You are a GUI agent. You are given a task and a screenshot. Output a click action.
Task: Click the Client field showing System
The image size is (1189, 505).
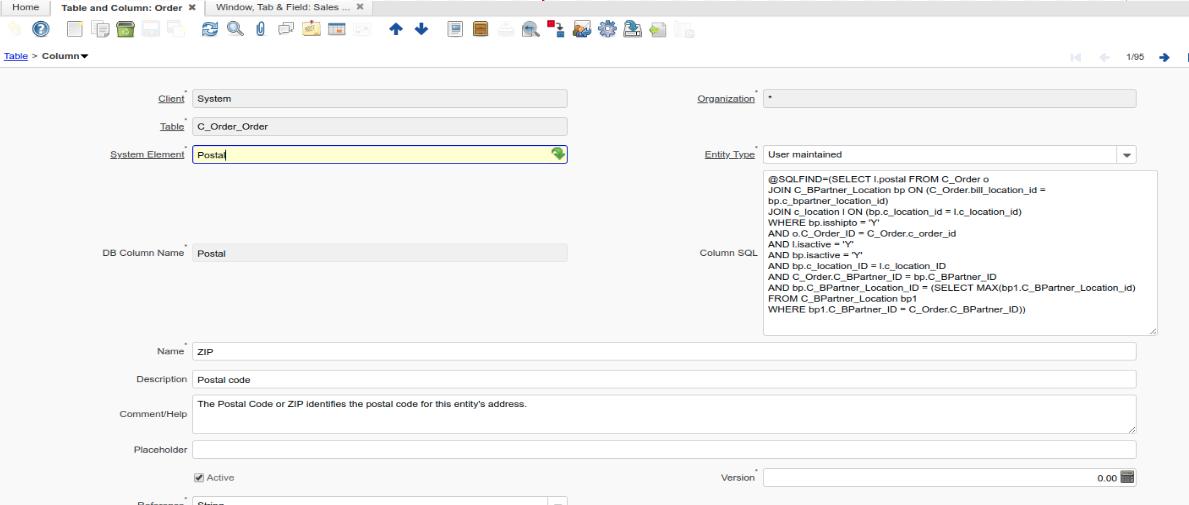click(380, 99)
